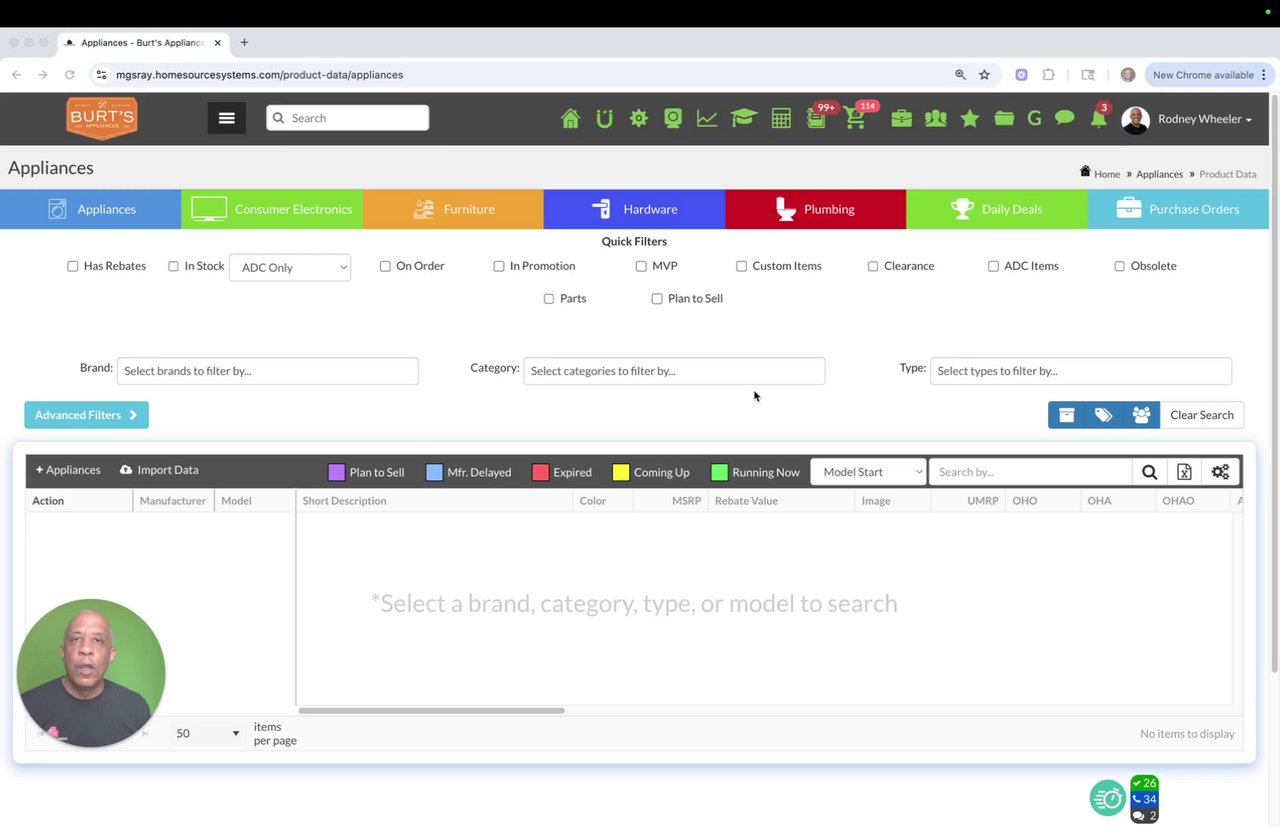Open the chat bubble messages icon
The image size is (1280, 827).
pos(1064,118)
